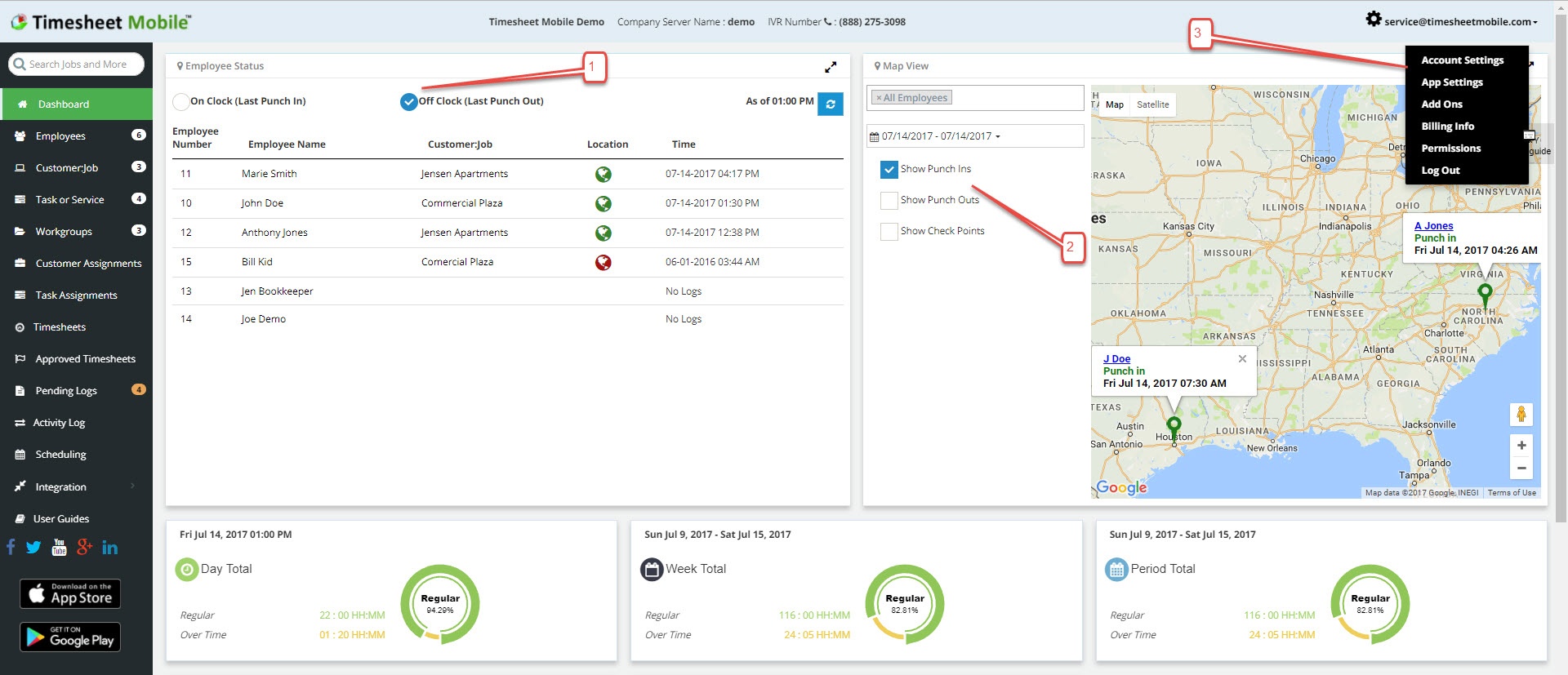Open map Terms of Use link

click(1512, 493)
